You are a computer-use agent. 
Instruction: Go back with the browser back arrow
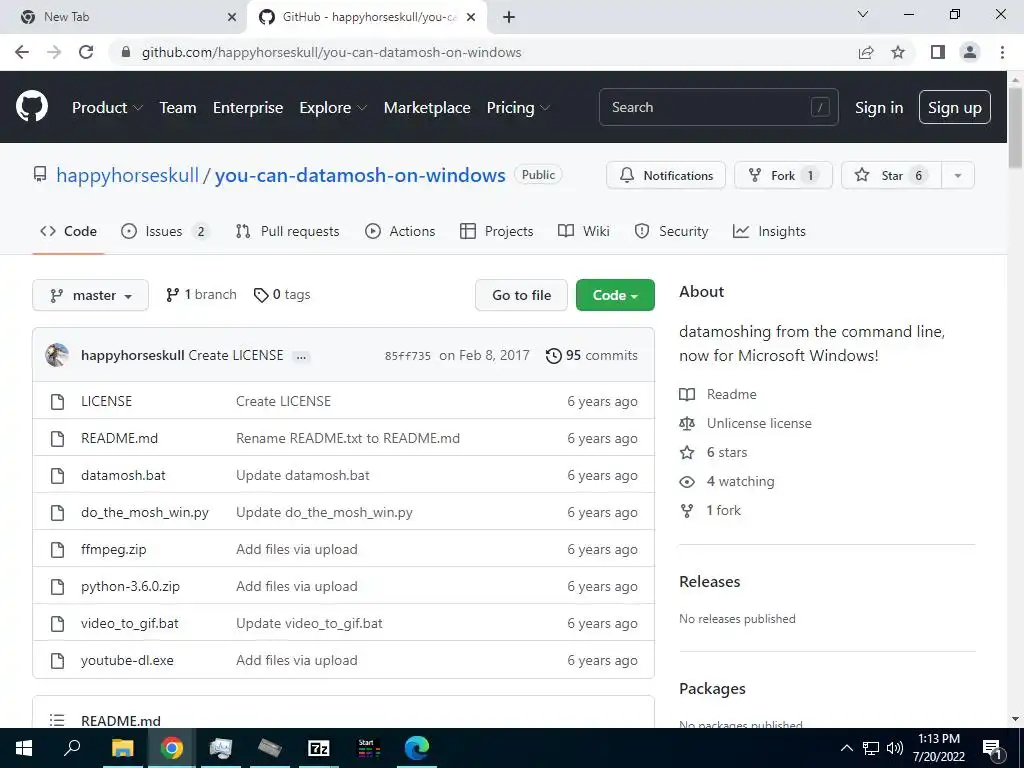[x=22, y=52]
